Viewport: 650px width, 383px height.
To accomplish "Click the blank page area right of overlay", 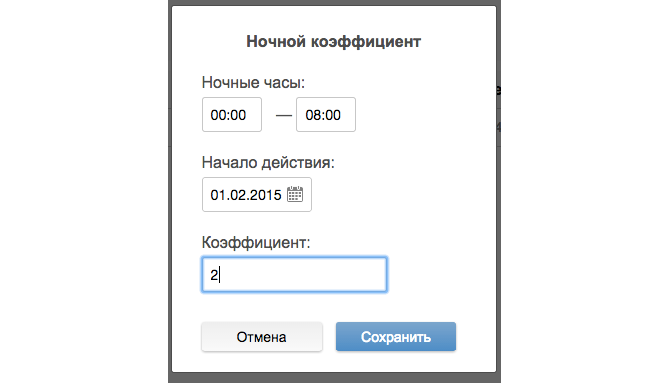I will coord(575,191).
